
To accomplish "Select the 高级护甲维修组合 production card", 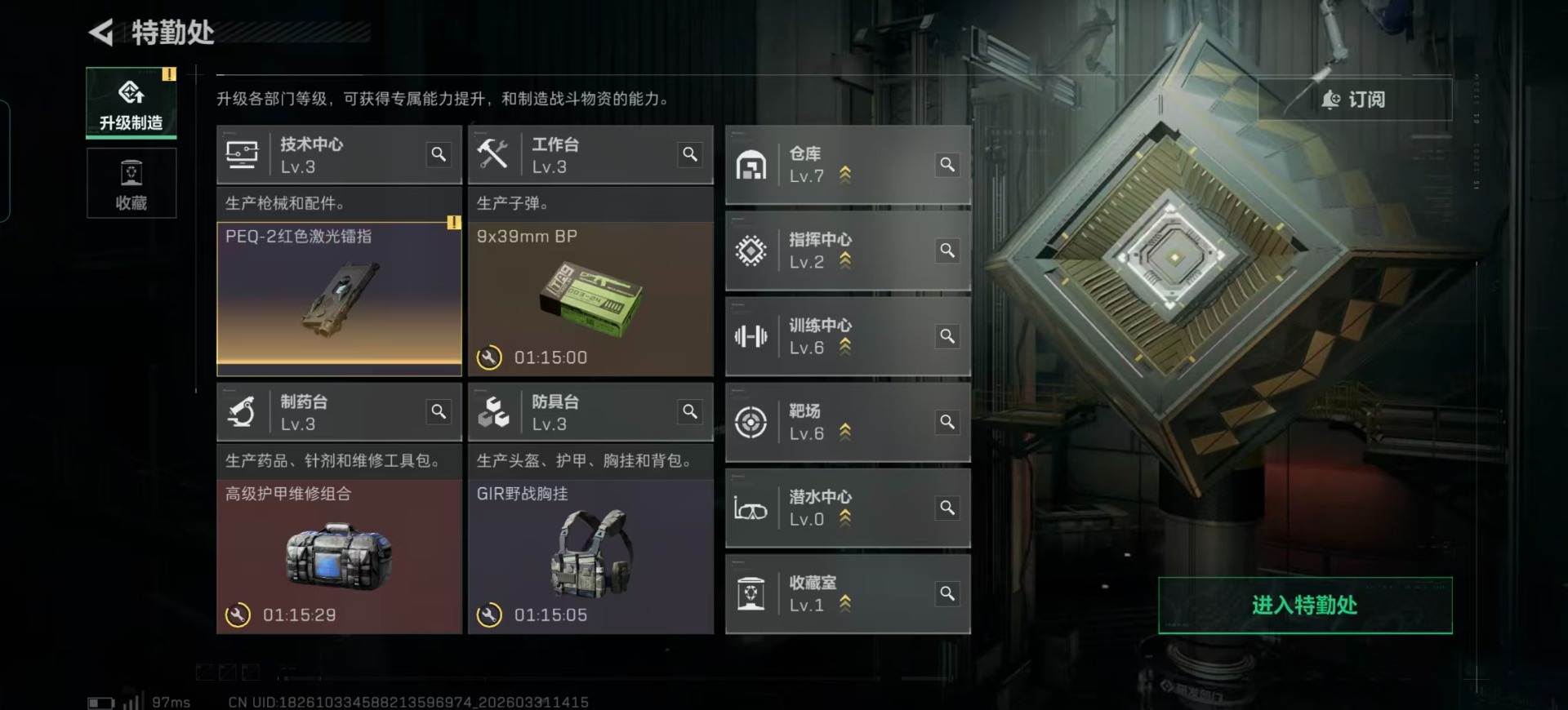I will tap(339, 556).
